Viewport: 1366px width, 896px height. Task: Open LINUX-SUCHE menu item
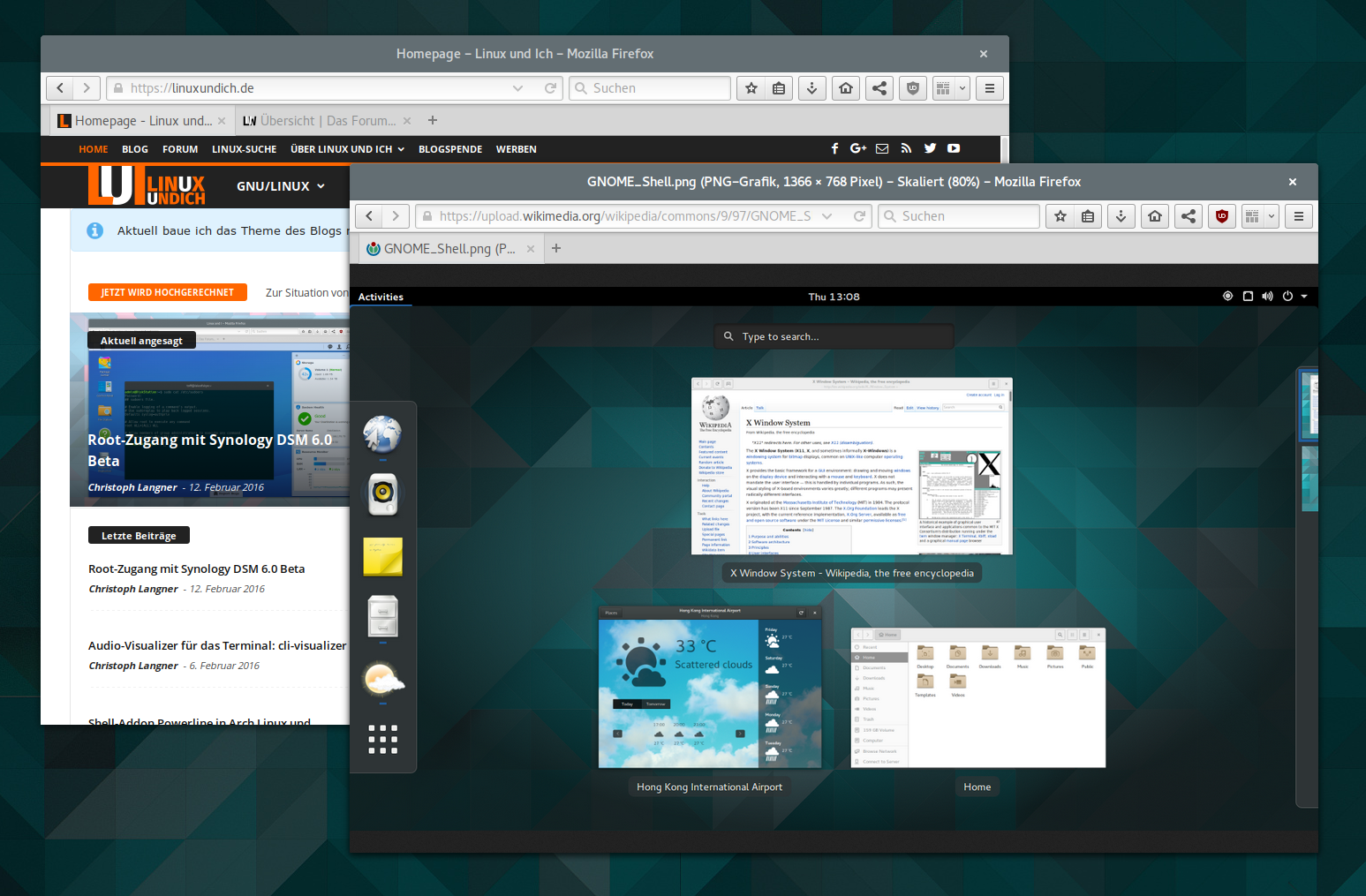pos(244,149)
